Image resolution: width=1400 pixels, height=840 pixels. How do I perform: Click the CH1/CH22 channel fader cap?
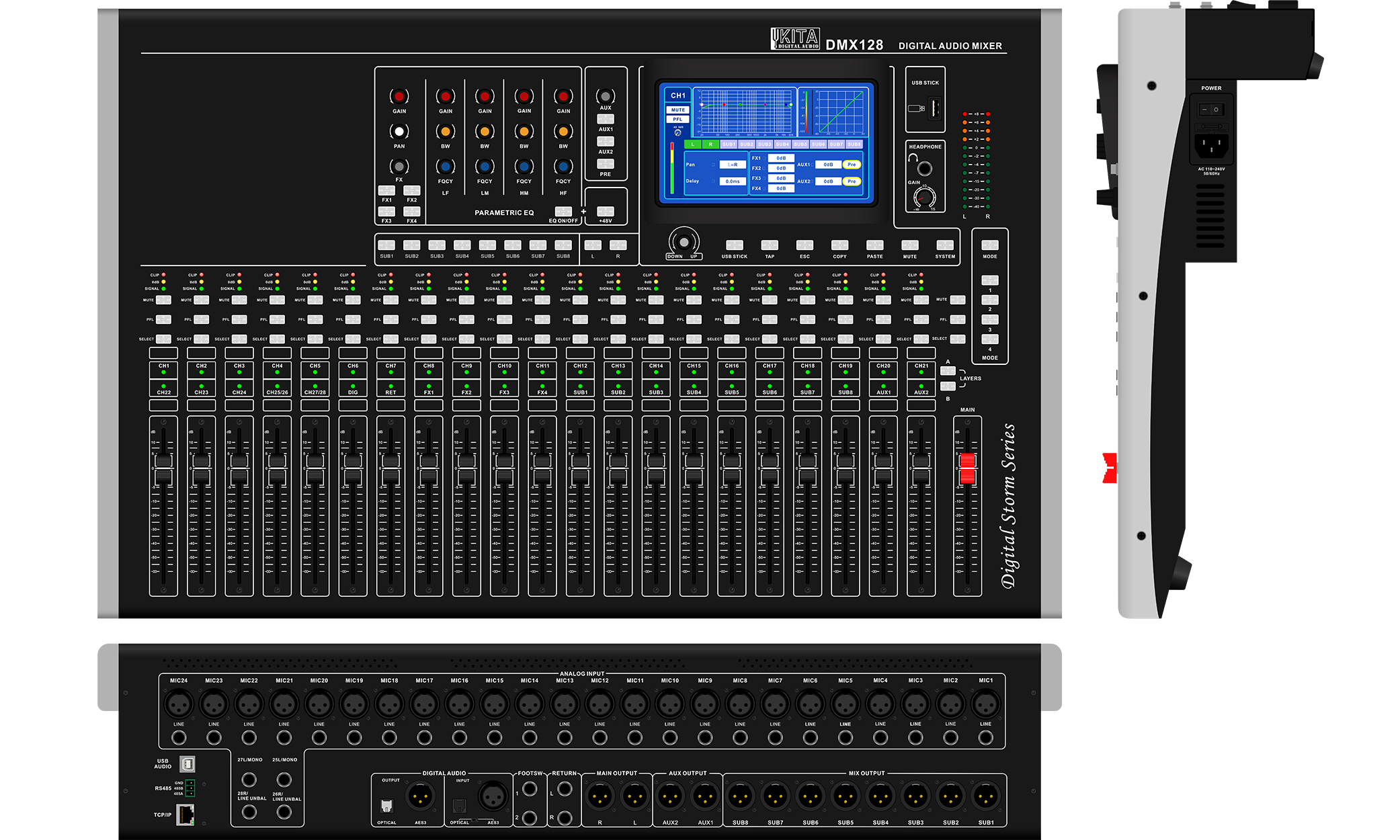(x=163, y=468)
